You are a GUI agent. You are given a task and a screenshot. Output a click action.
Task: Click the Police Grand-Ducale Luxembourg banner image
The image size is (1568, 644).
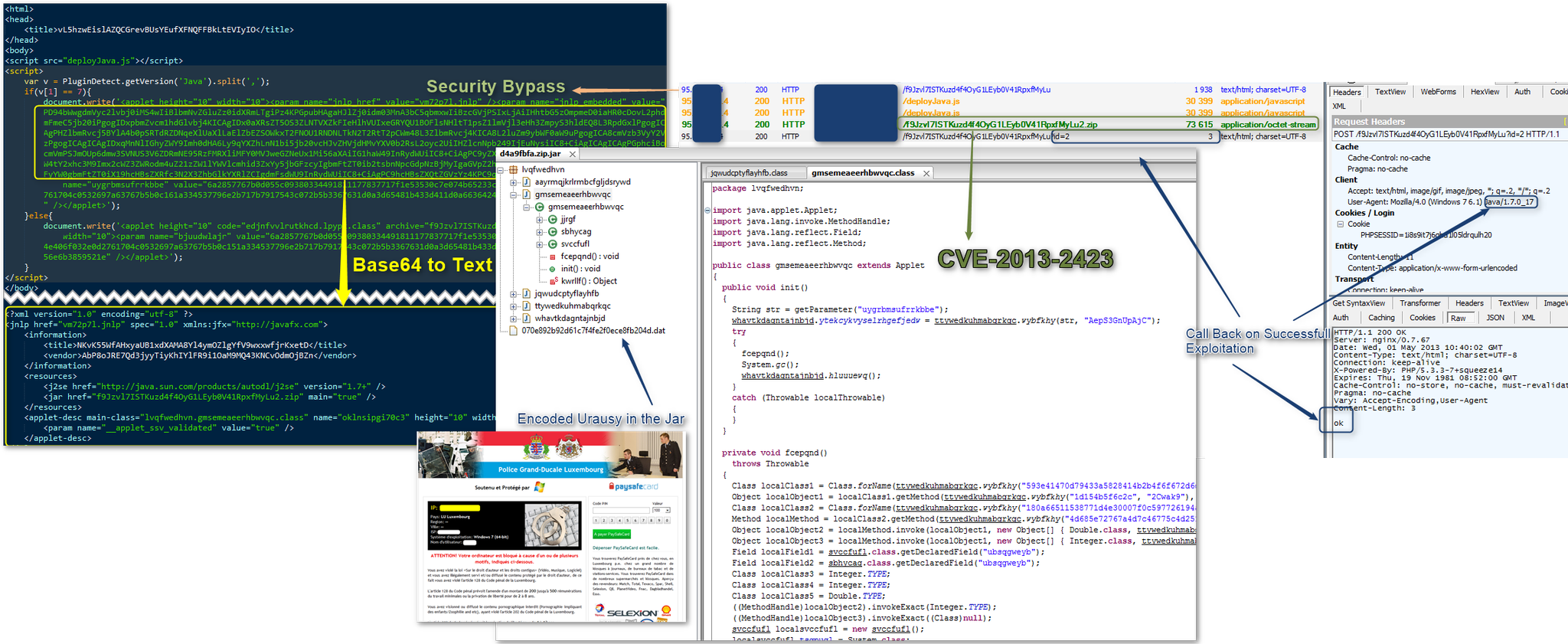[550, 455]
